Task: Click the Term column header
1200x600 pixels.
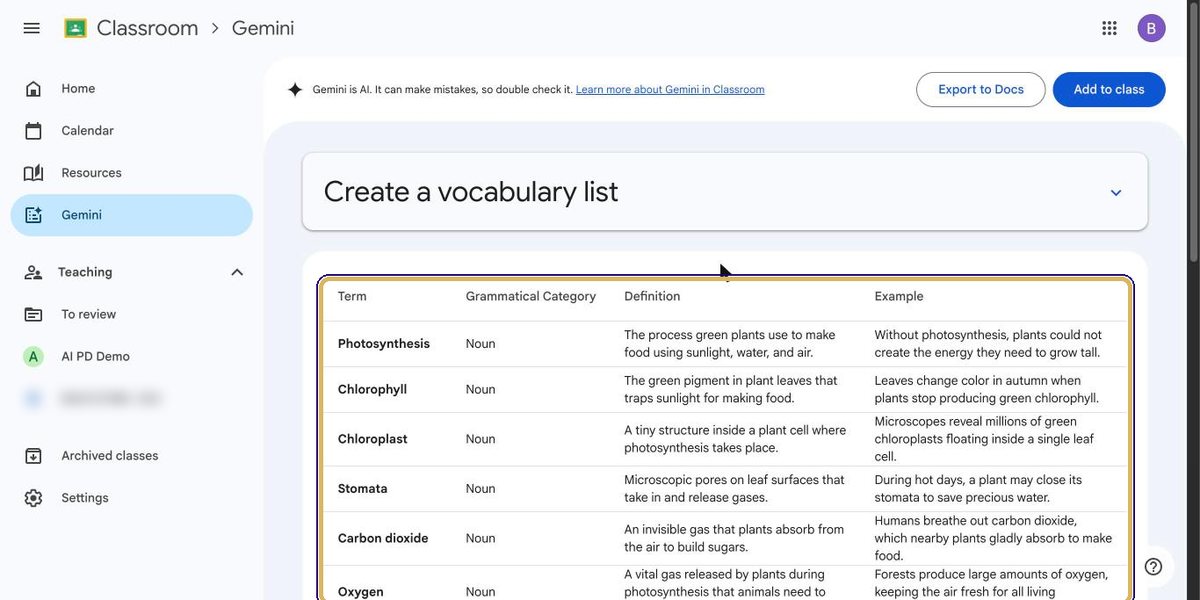Action: pos(352,296)
